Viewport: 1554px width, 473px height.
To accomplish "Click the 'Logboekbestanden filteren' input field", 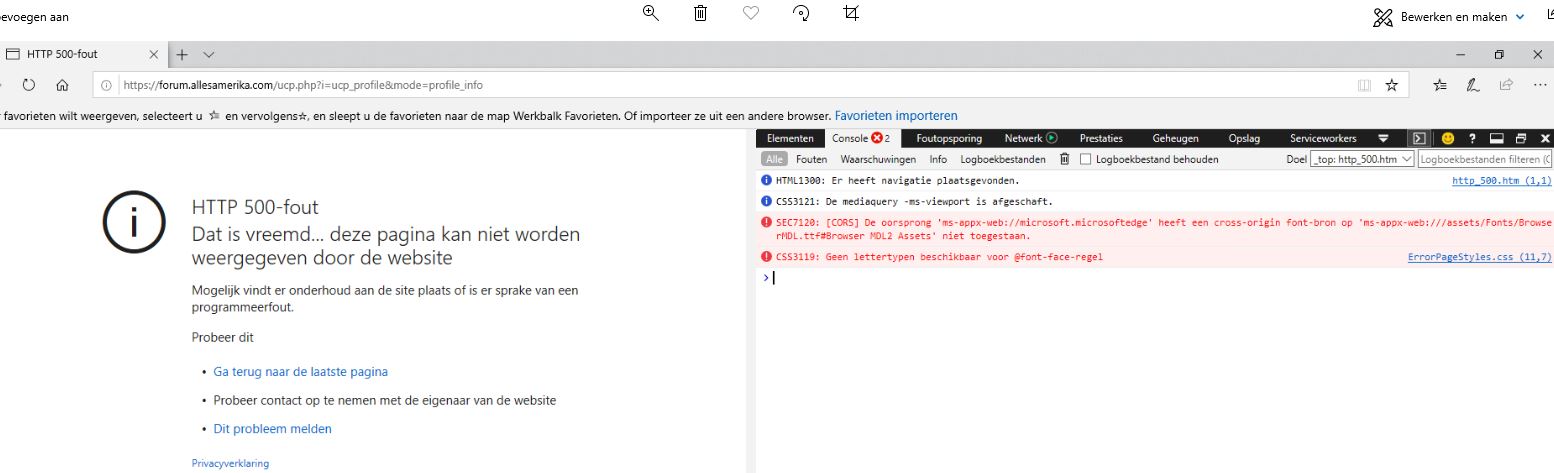I will (x=1484, y=159).
